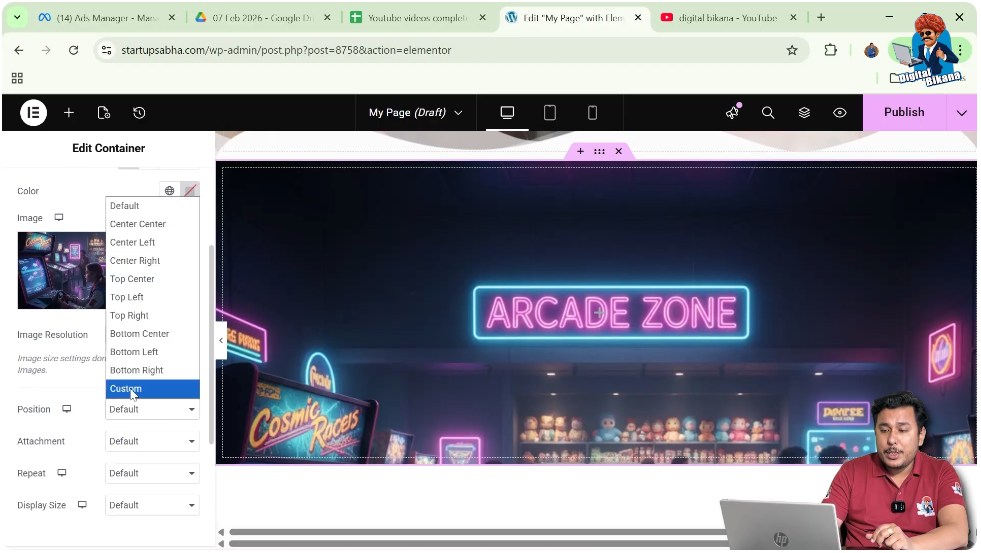Select Custom in the position list
Screen dimensions: 981x553
pyautogui.click(x=152, y=389)
